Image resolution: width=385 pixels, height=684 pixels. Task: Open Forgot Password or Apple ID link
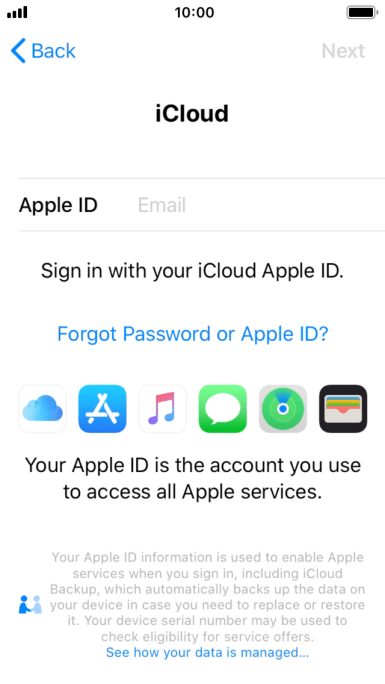tap(193, 334)
